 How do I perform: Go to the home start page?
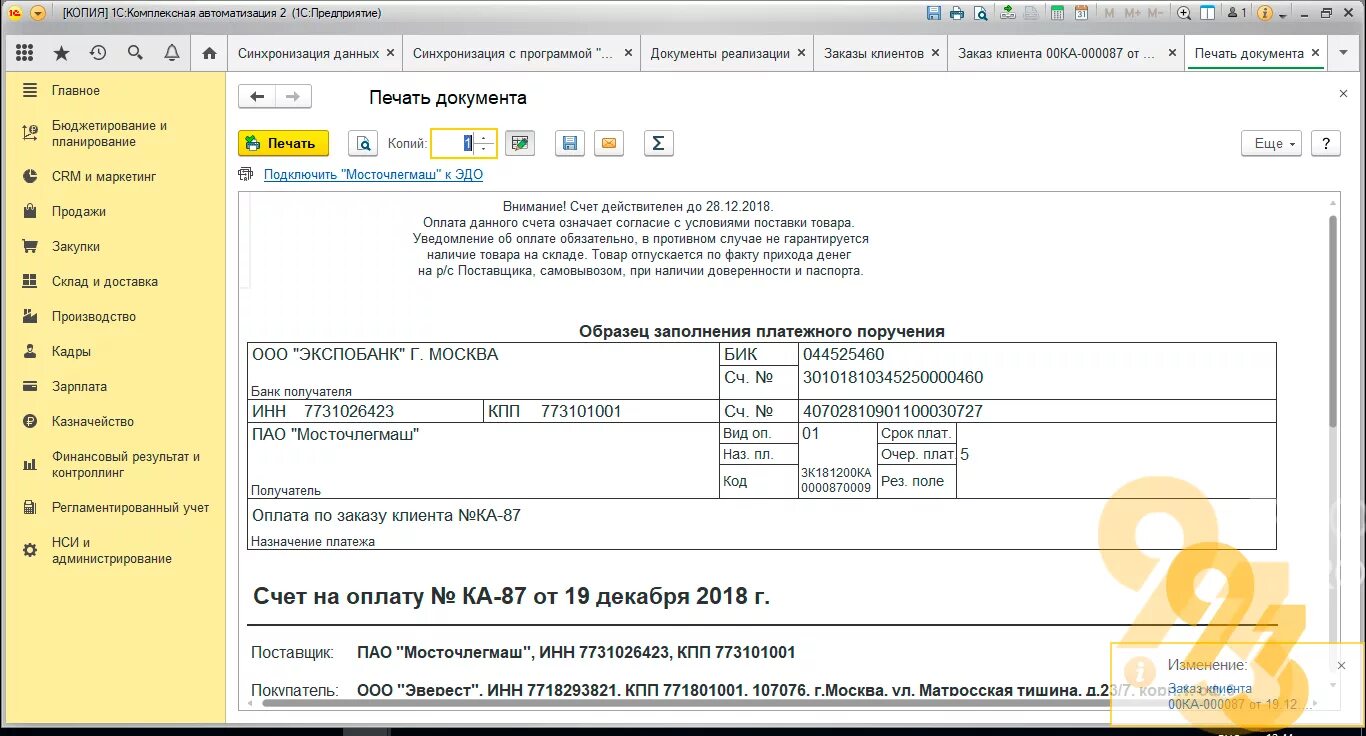click(209, 53)
